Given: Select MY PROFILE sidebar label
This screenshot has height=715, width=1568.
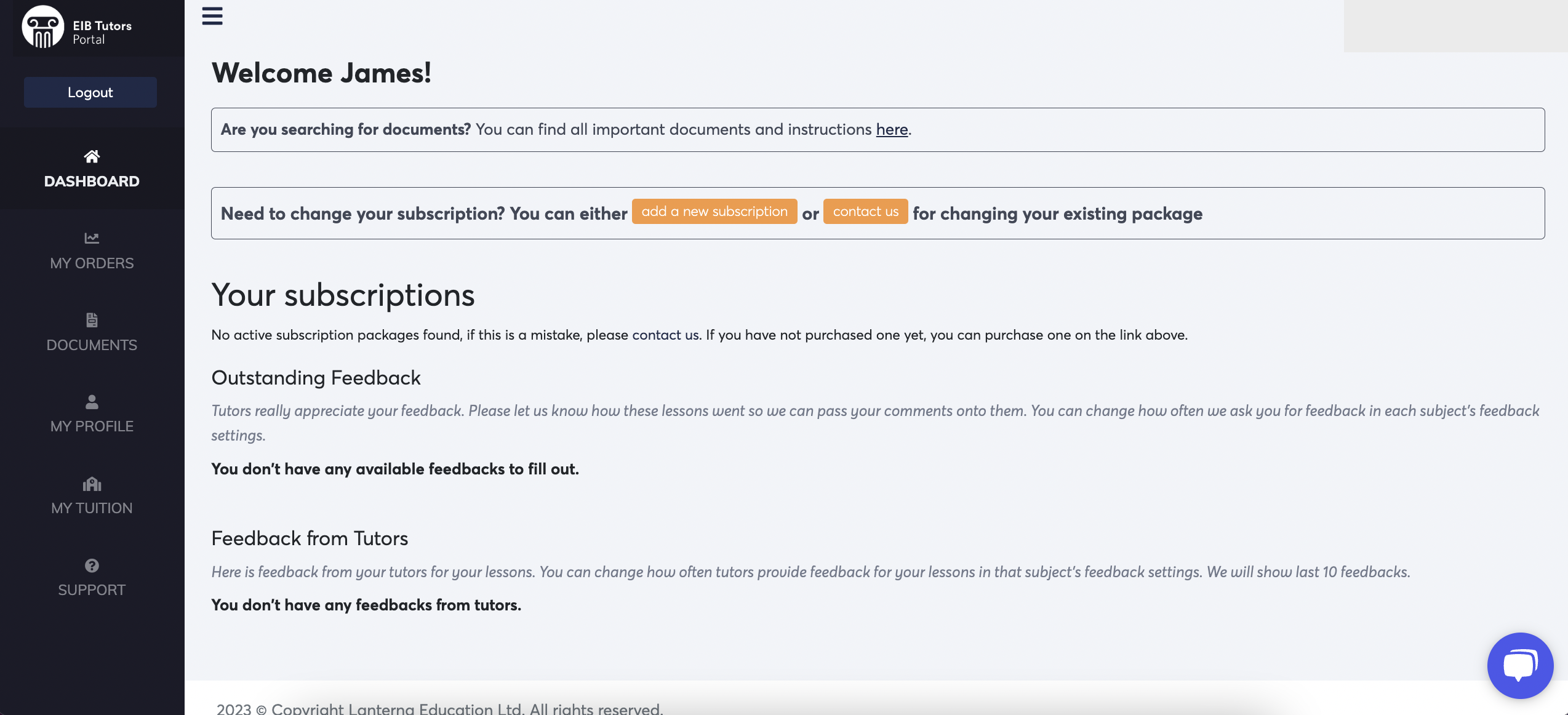Looking at the screenshot, I should pyautogui.click(x=92, y=426).
